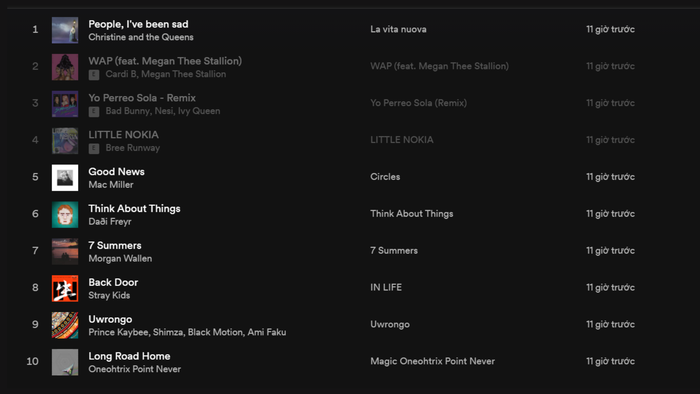The width and height of the screenshot is (700, 394).
Task: Open the IN LIFE album link
Action: coord(386,287)
